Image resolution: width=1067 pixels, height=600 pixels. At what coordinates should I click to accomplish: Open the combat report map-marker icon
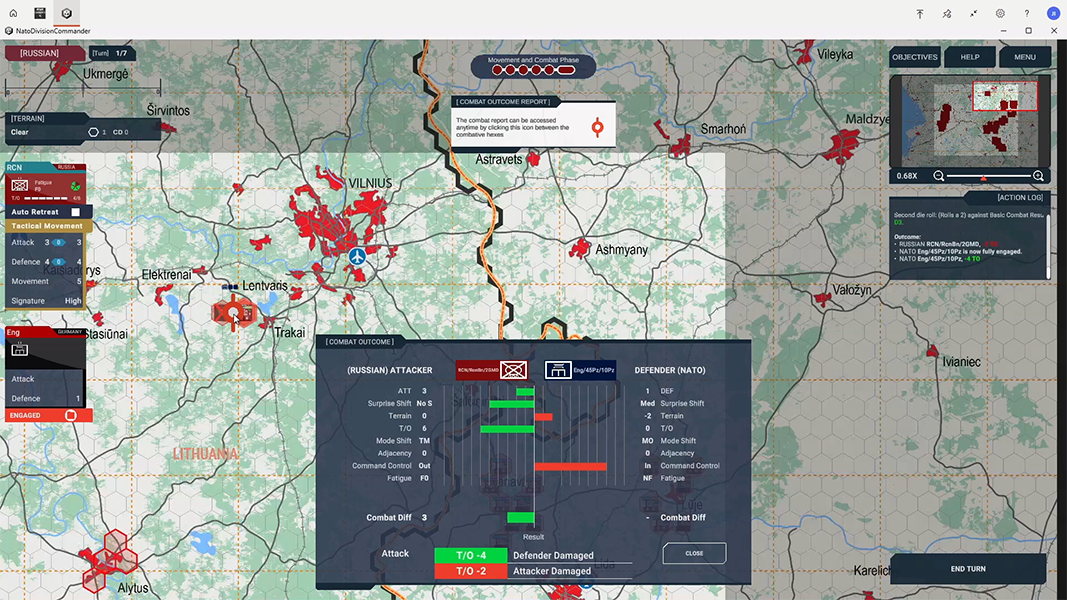coord(597,128)
